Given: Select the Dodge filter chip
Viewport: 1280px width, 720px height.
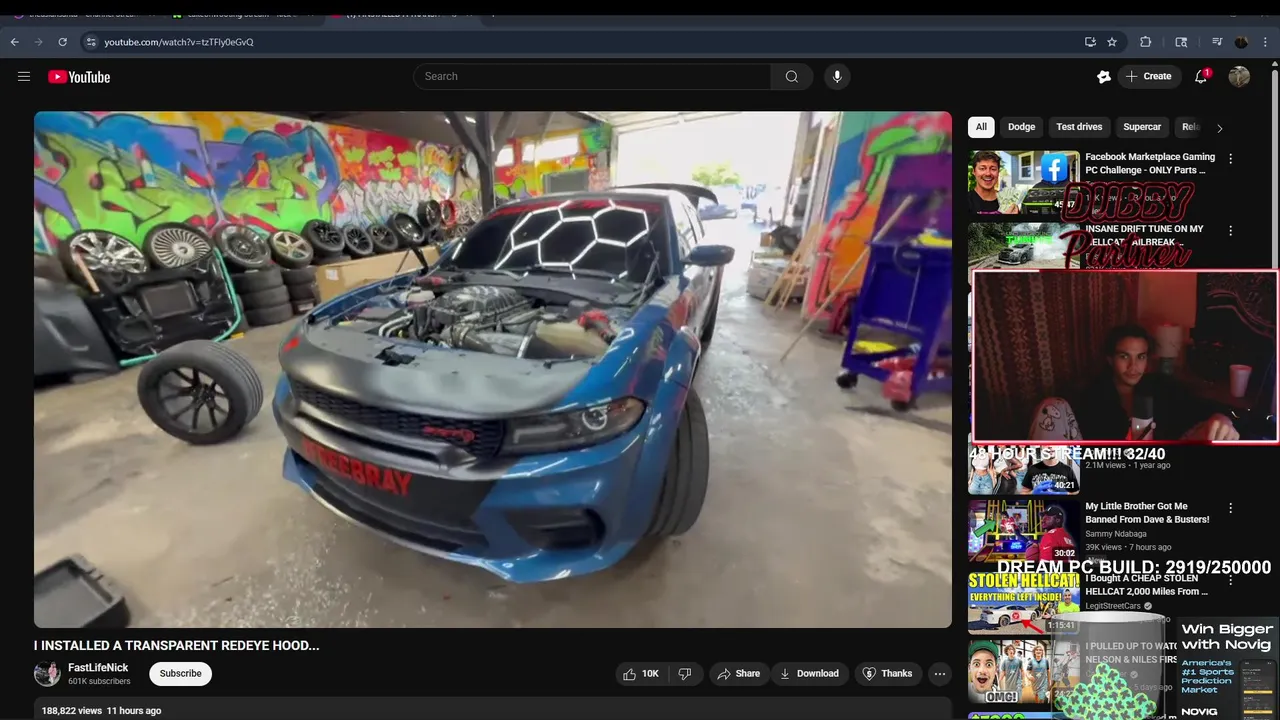Looking at the screenshot, I should coord(1021,127).
